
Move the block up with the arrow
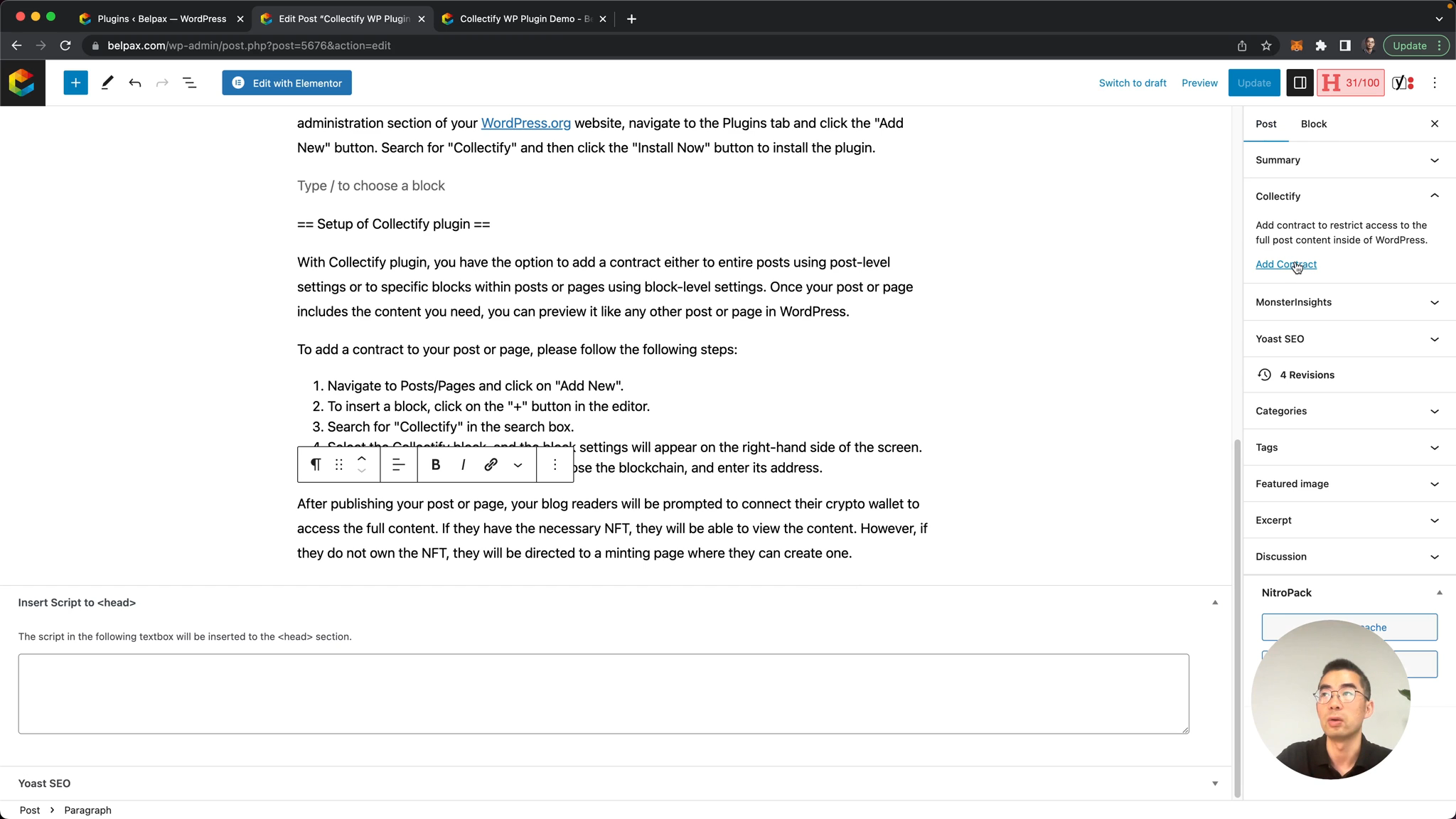click(362, 458)
